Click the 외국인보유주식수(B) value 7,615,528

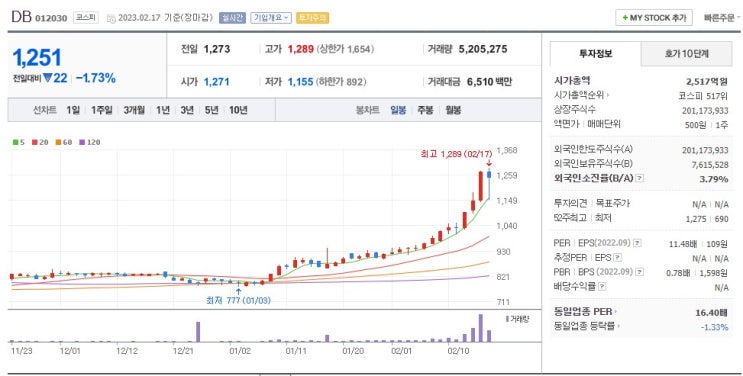click(710, 165)
